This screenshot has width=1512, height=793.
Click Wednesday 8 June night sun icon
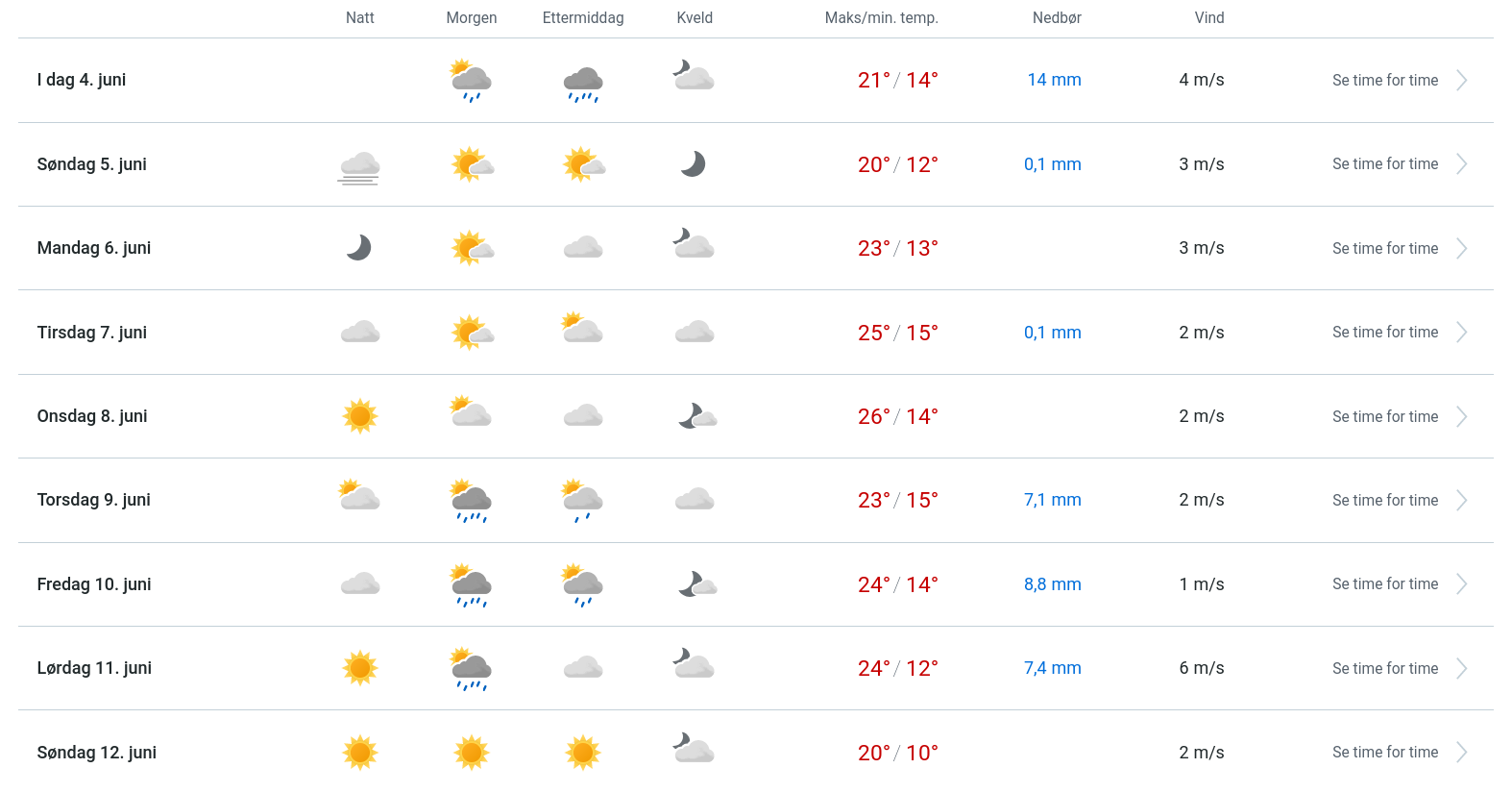[360, 416]
